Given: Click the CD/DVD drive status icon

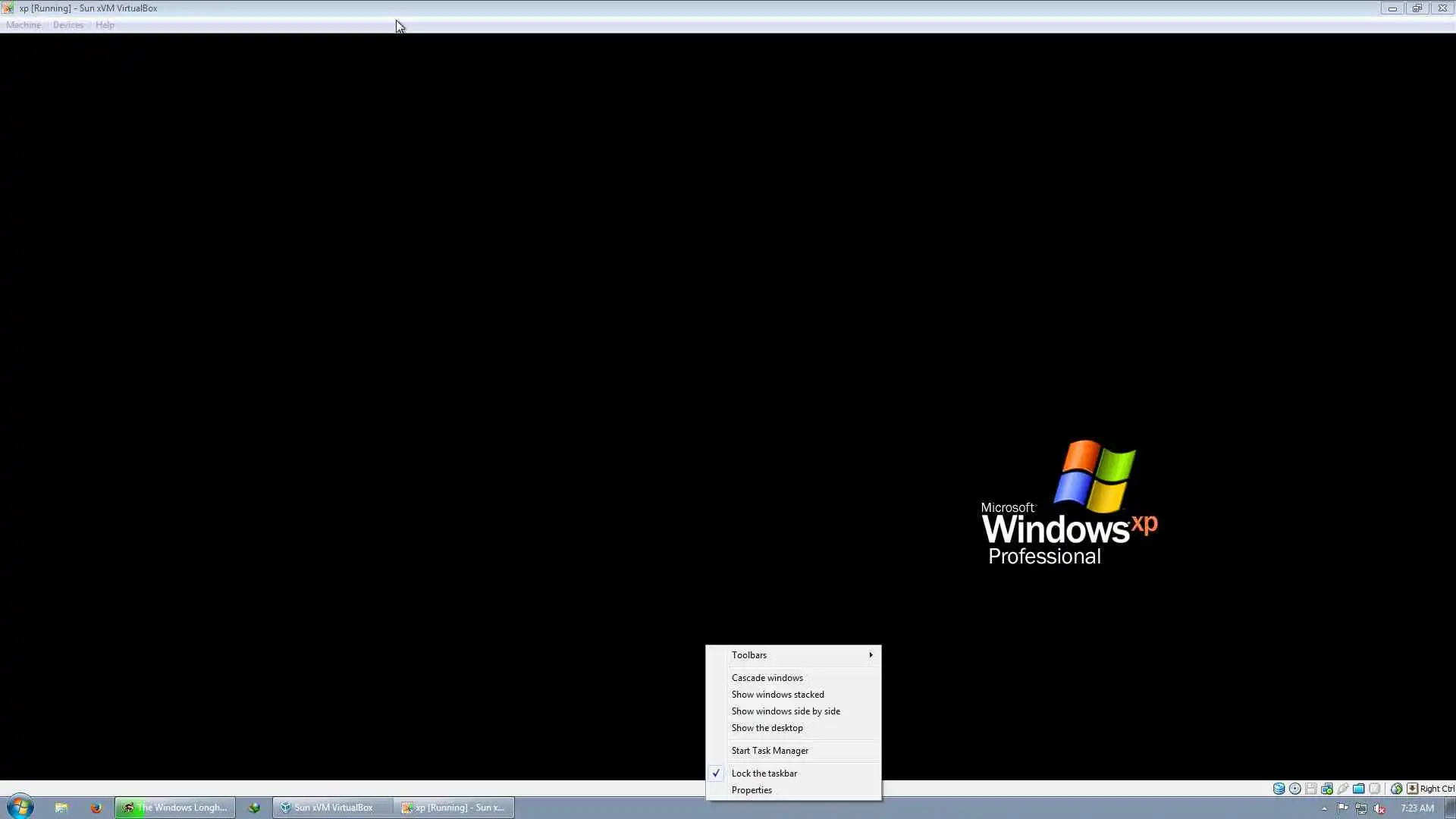Looking at the screenshot, I should (x=1294, y=789).
